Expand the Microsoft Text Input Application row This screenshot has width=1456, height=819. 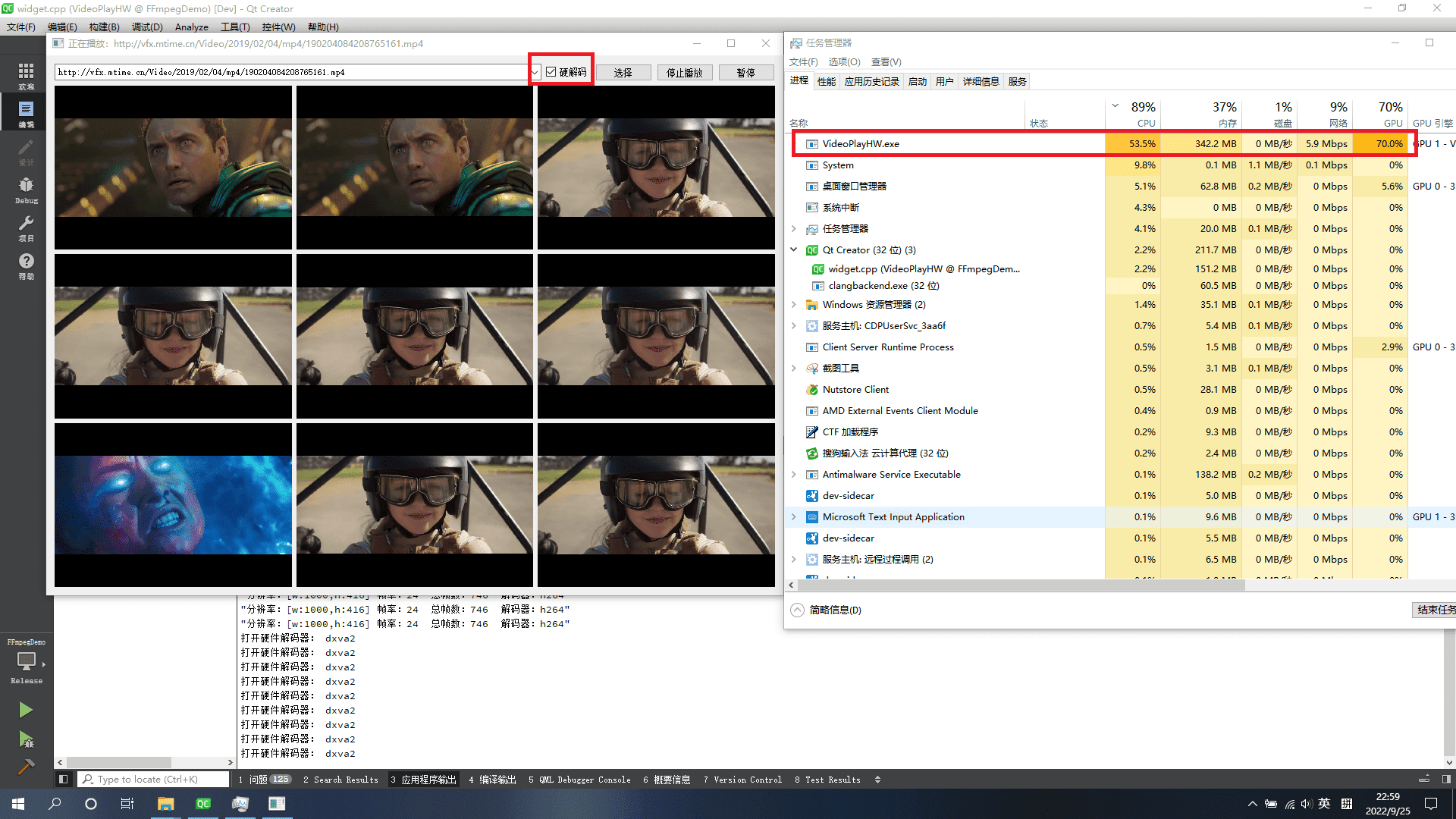click(794, 517)
